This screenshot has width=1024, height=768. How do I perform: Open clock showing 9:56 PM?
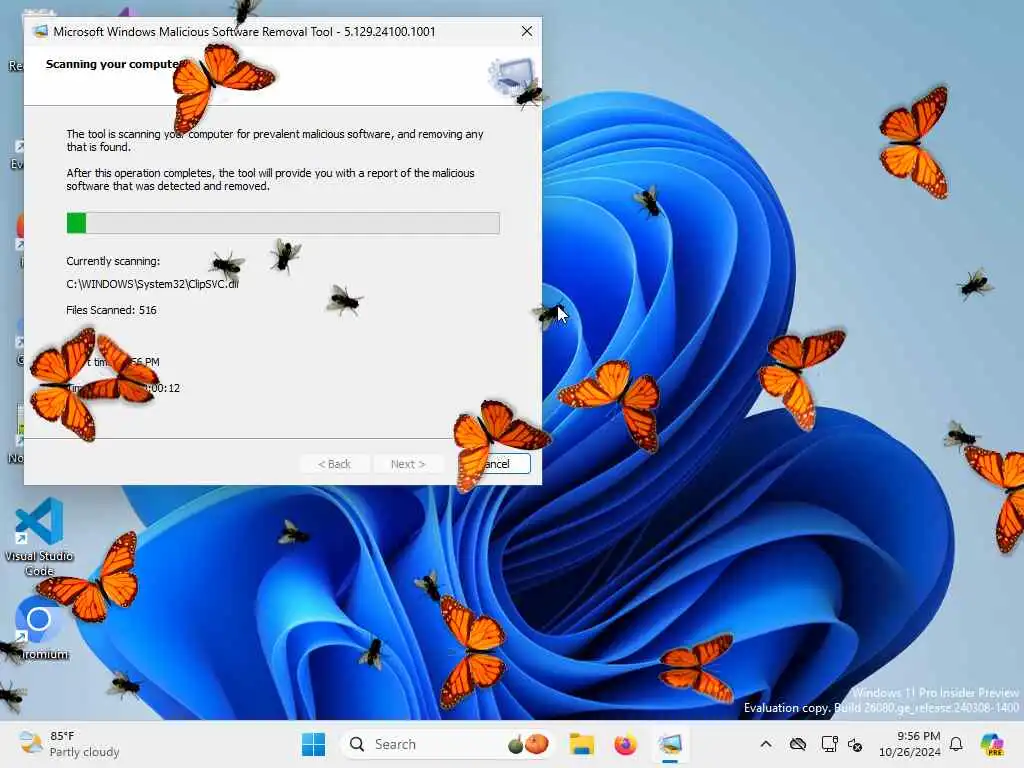pyautogui.click(x=910, y=744)
